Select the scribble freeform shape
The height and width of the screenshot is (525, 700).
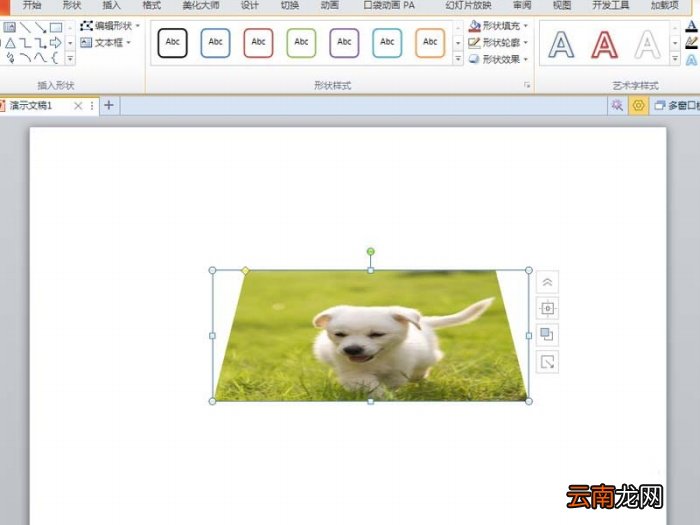10,58
